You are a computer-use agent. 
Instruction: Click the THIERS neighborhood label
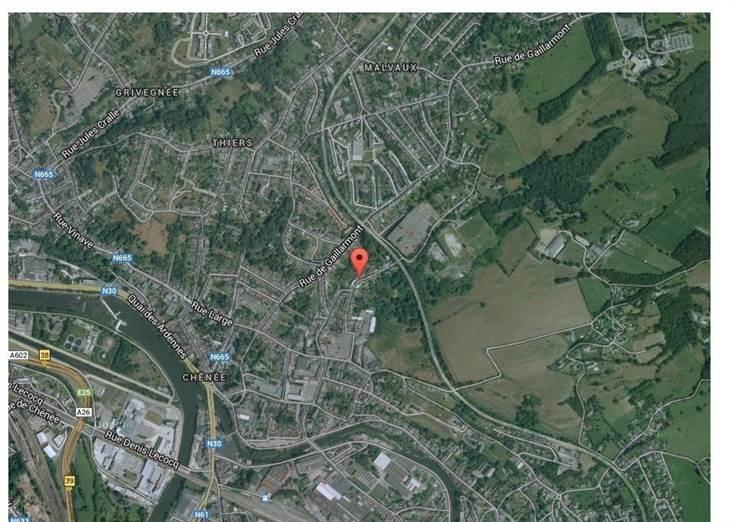coord(233,143)
